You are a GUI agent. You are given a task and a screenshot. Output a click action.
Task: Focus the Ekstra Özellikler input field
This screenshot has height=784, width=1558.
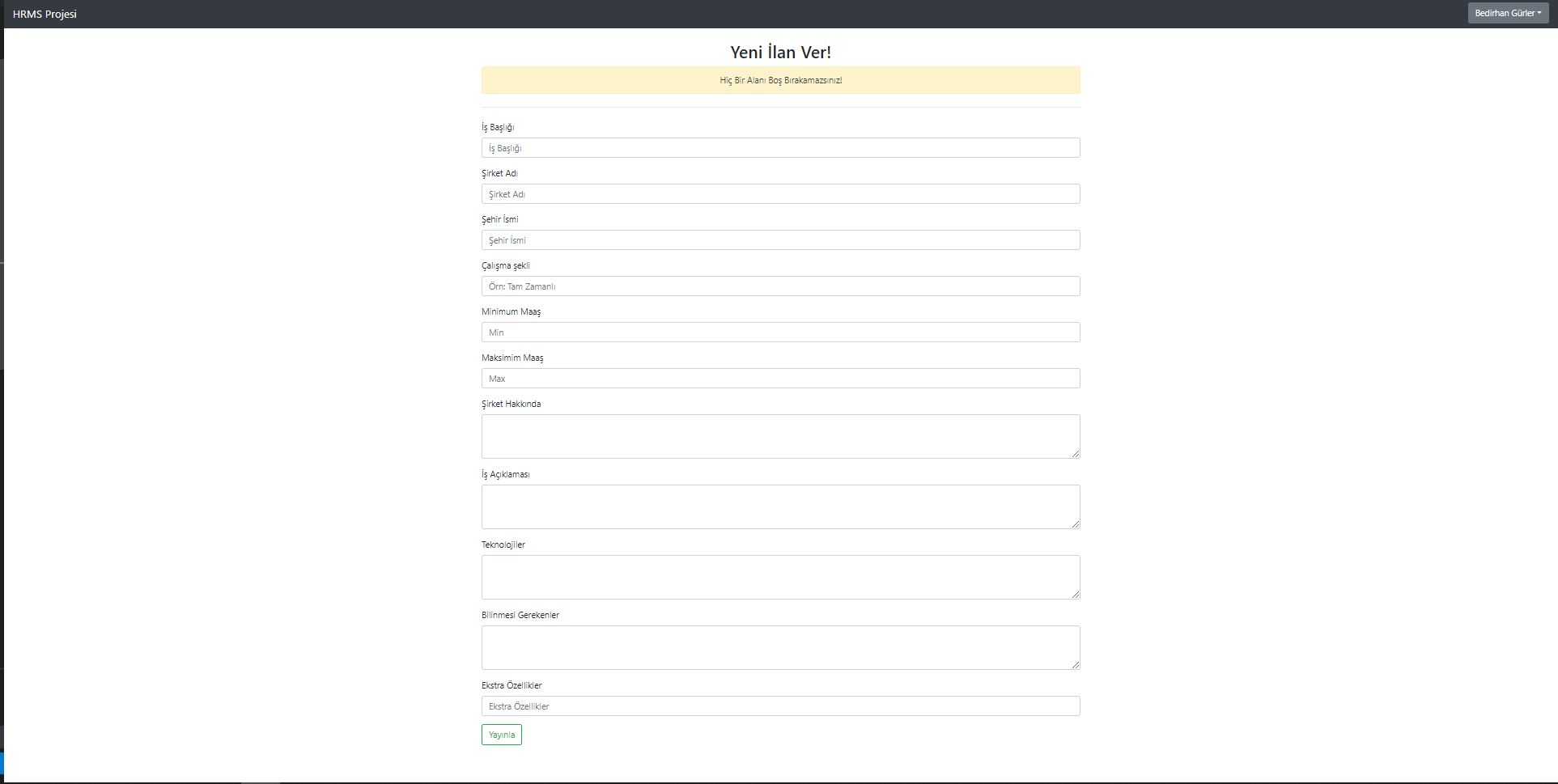[779, 706]
